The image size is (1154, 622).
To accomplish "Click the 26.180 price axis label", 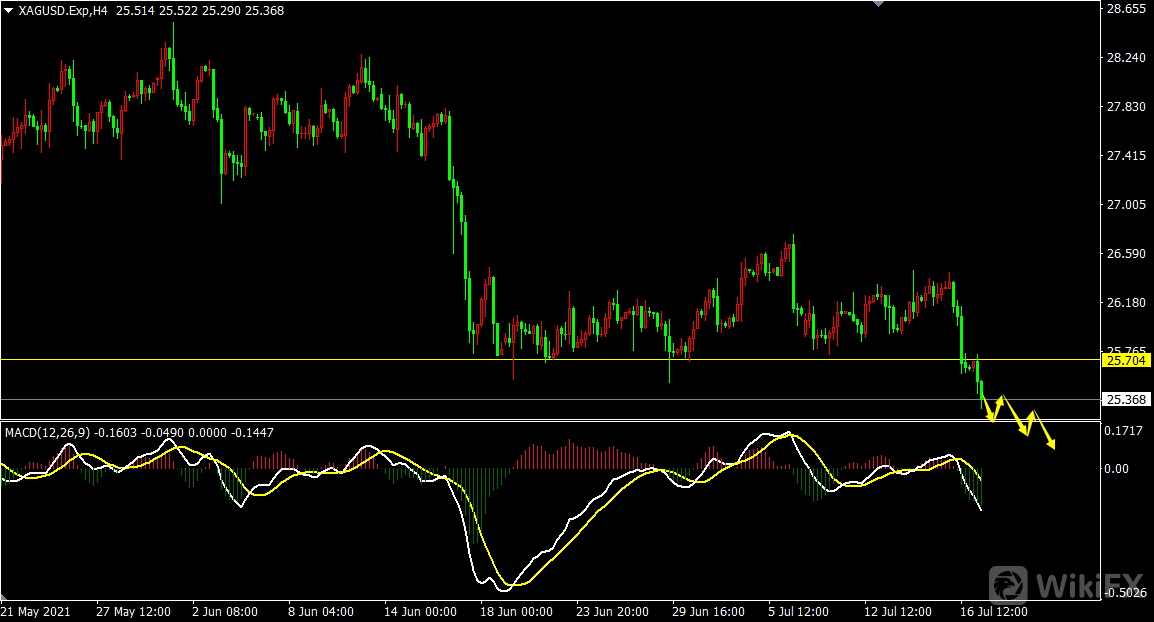I will pyautogui.click(x=1126, y=303).
